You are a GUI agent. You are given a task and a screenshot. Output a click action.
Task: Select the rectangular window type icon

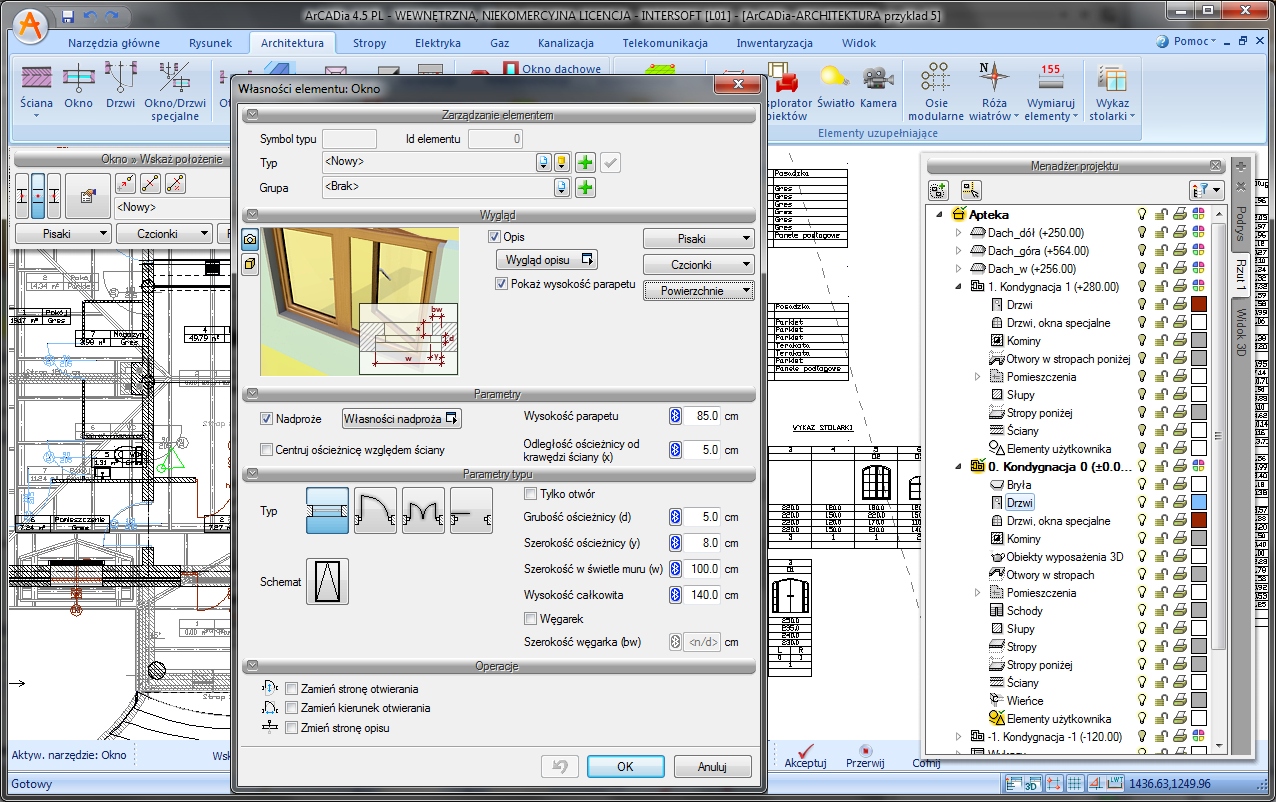[327, 510]
